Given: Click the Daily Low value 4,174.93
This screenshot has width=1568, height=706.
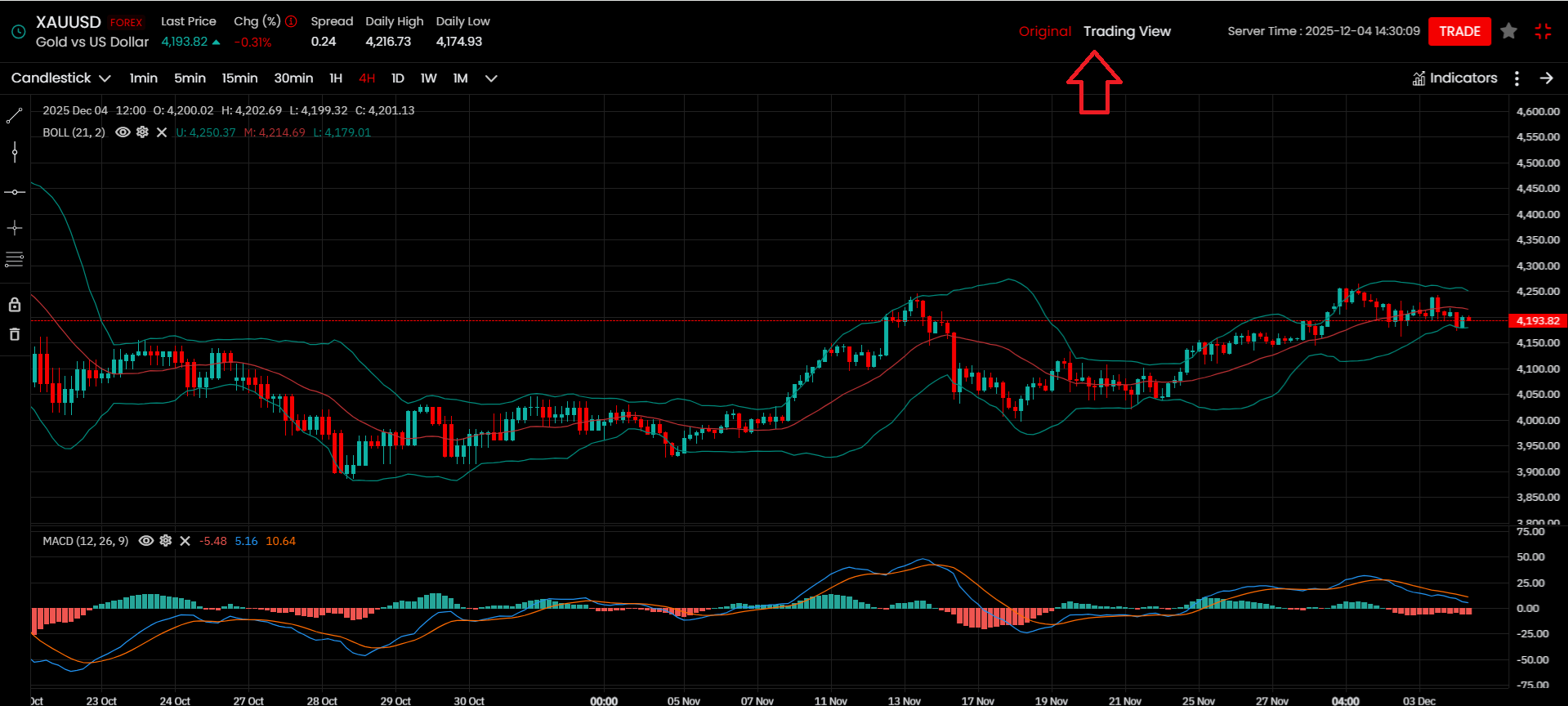Looking at the screenshot, I should (459, 42).
